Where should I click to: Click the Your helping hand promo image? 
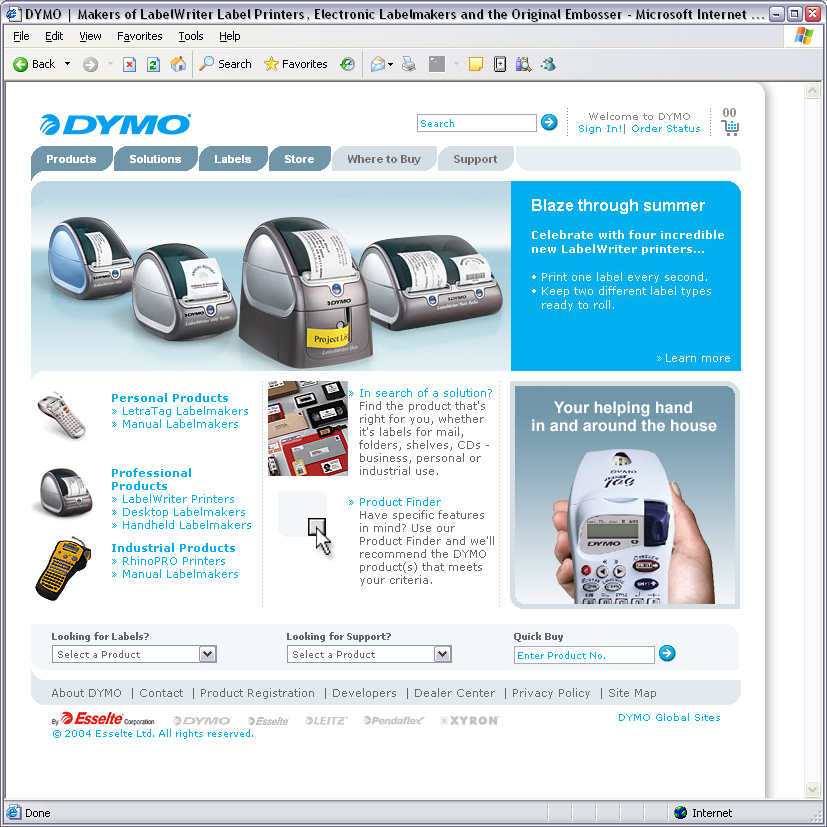(x=625, y=495)
